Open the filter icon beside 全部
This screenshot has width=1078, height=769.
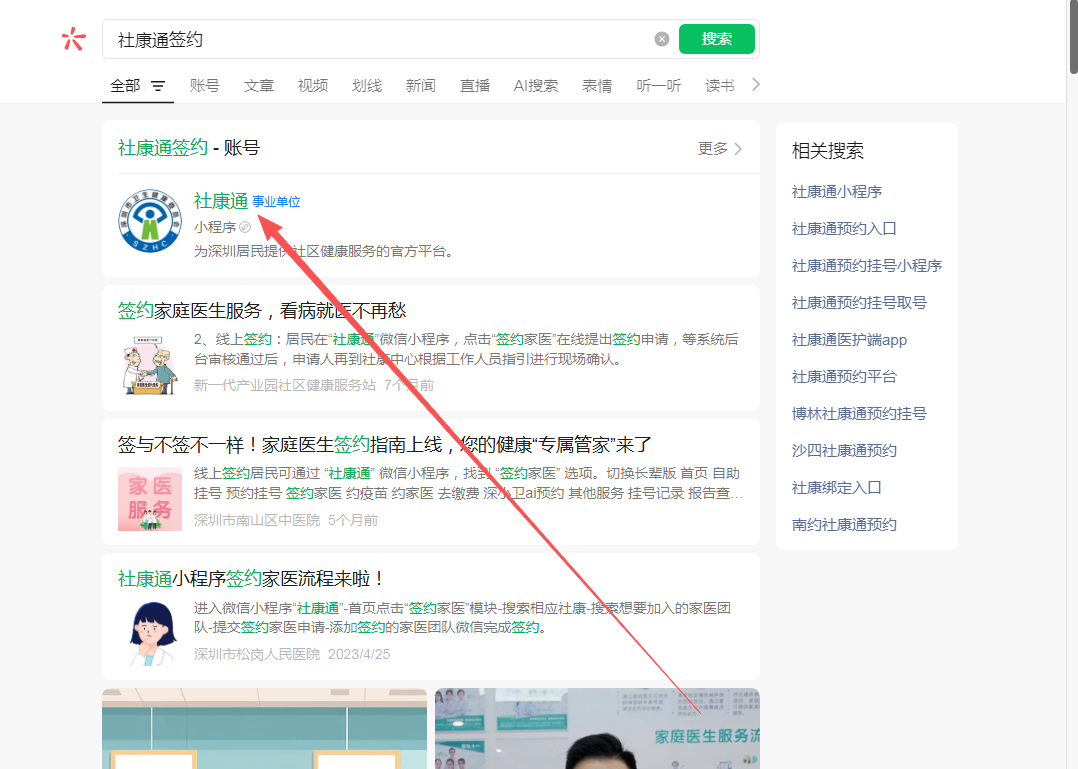tap(158, 86)
